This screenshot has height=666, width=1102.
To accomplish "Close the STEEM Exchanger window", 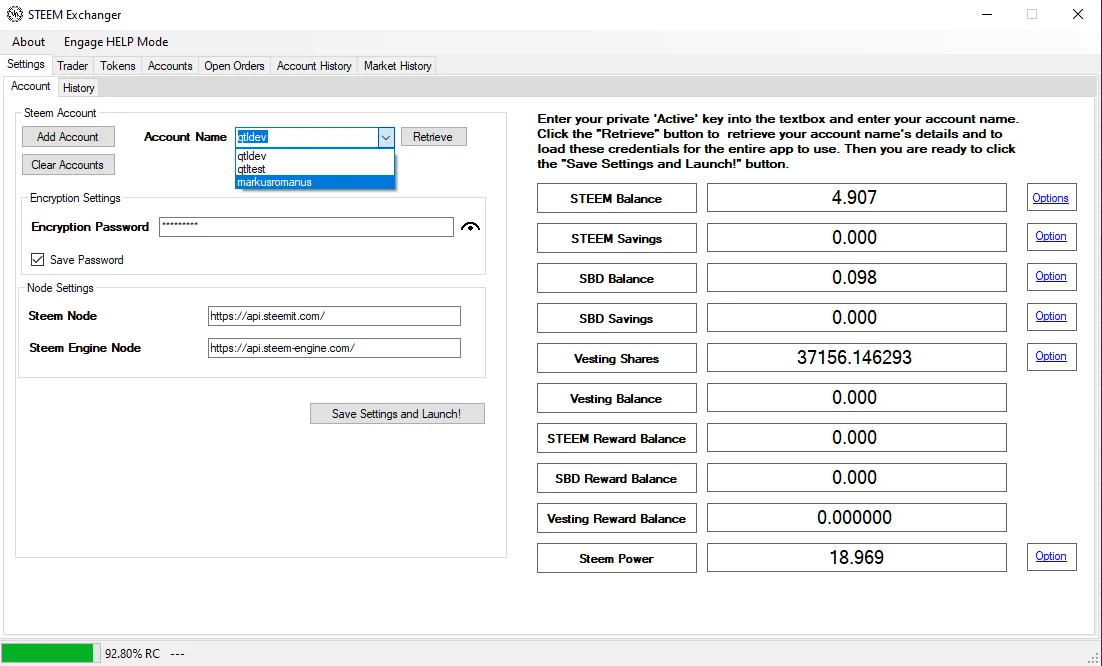I will (1077, 14).
